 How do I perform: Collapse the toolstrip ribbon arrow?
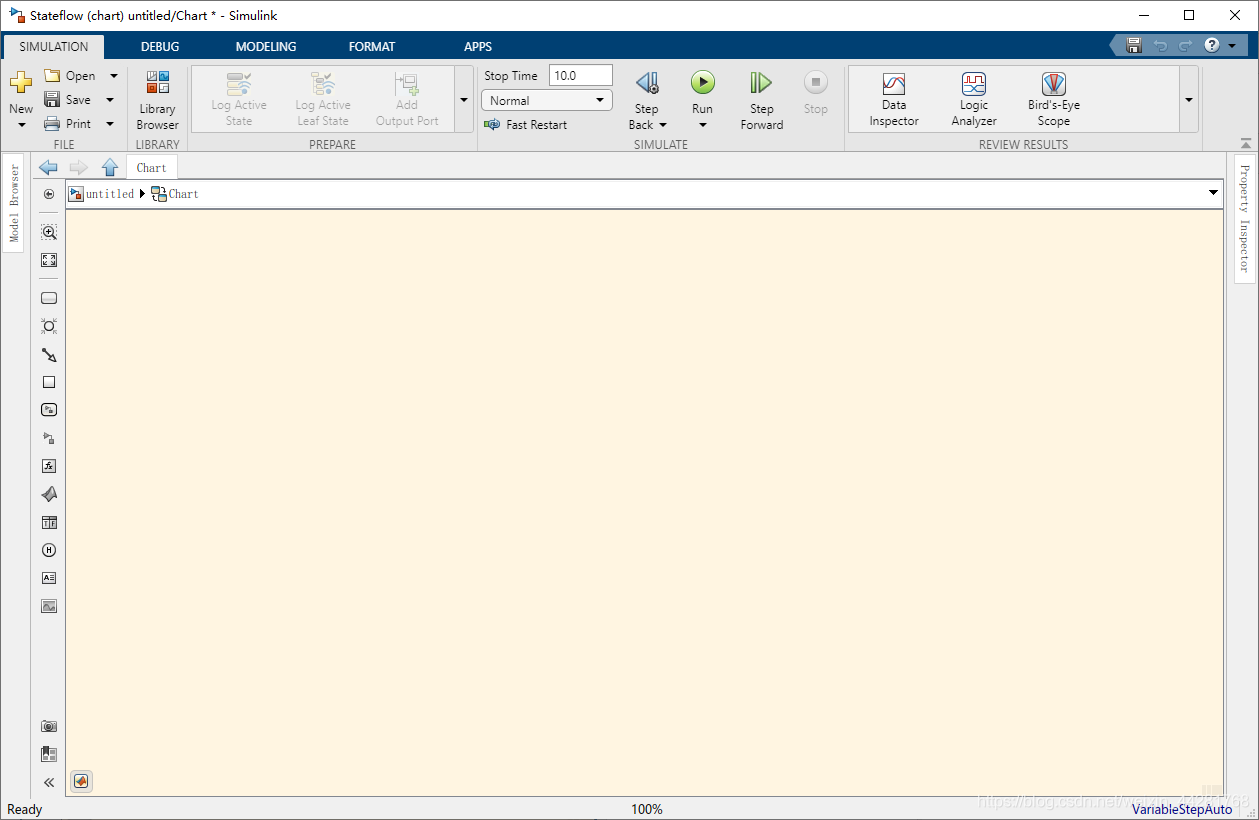[1245, 143]
